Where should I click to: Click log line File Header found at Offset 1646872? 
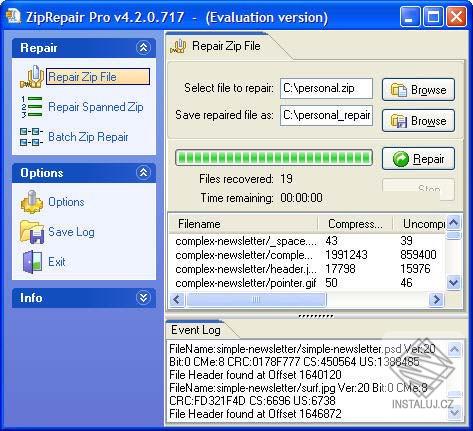[255, 414]
